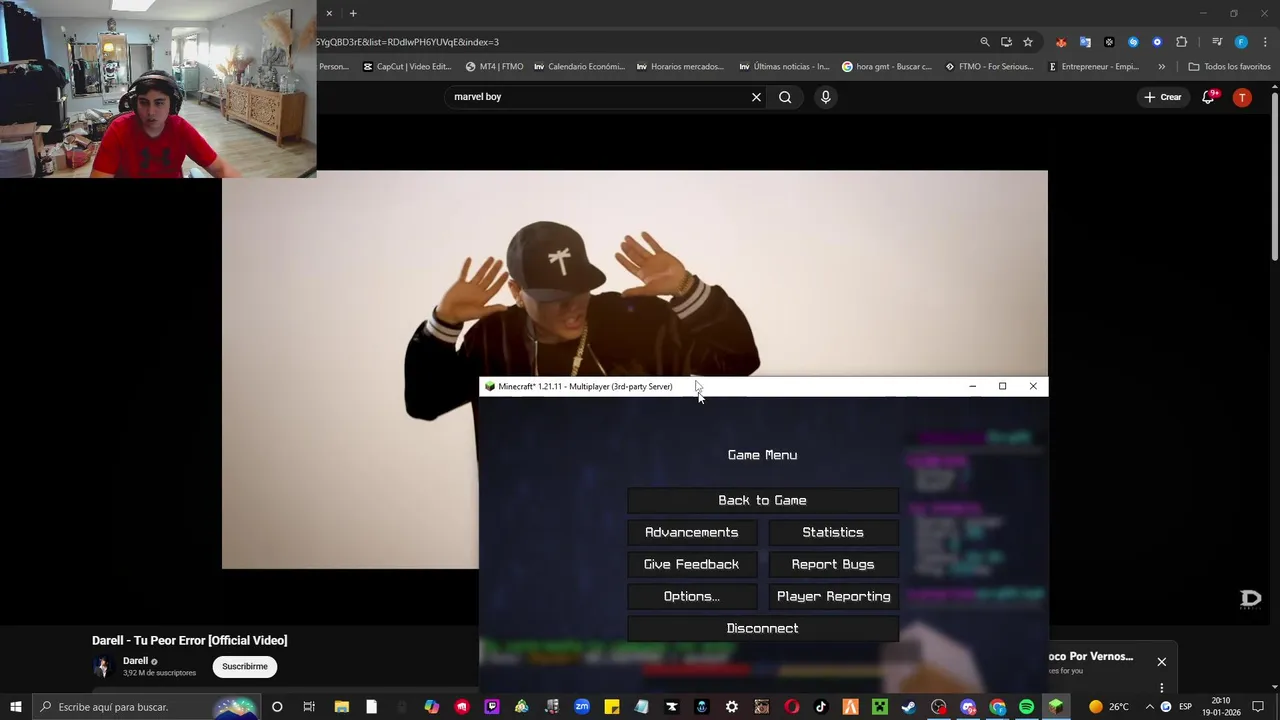The image size is (1280, 720).
Task: Click the Suscribirme button
Action: (245, 666)
